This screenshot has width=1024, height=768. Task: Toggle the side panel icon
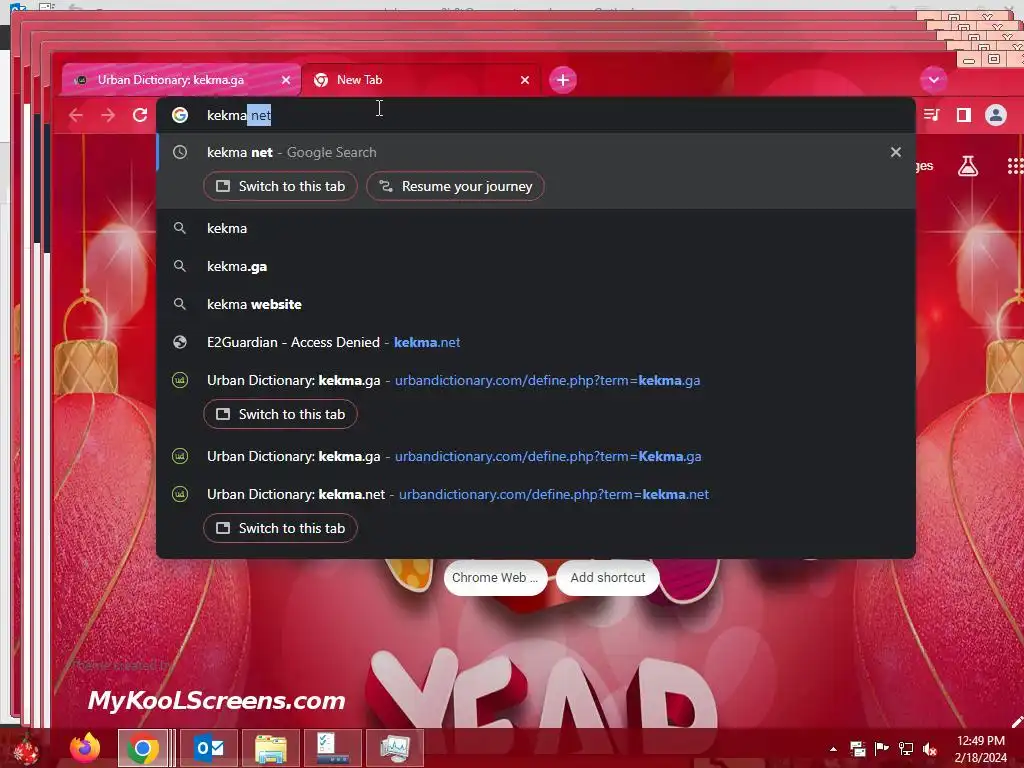[963, 116]
